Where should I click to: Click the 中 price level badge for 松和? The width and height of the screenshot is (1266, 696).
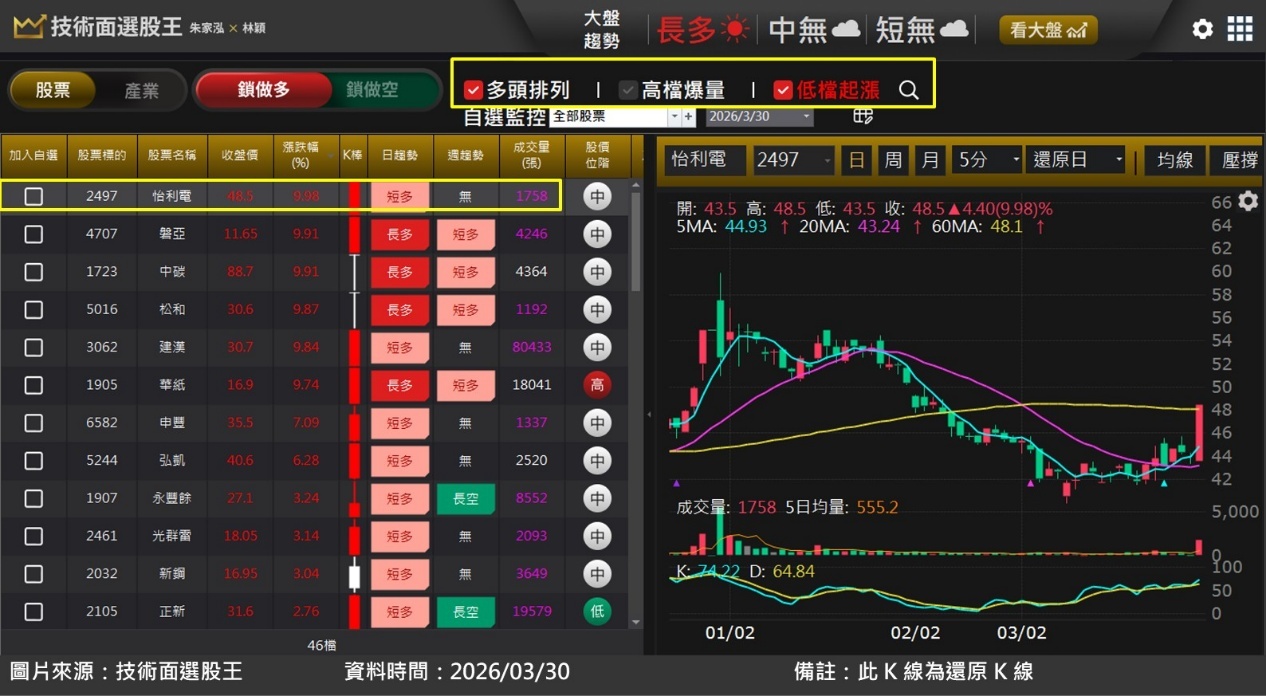tap(597, 310)
